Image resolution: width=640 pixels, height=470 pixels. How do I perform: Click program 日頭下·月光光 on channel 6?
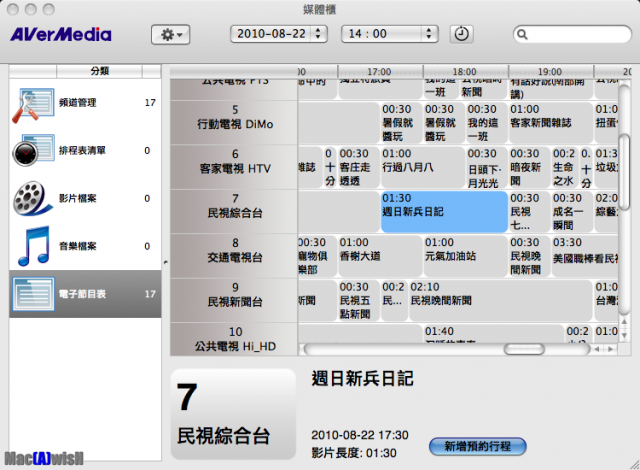487,166
